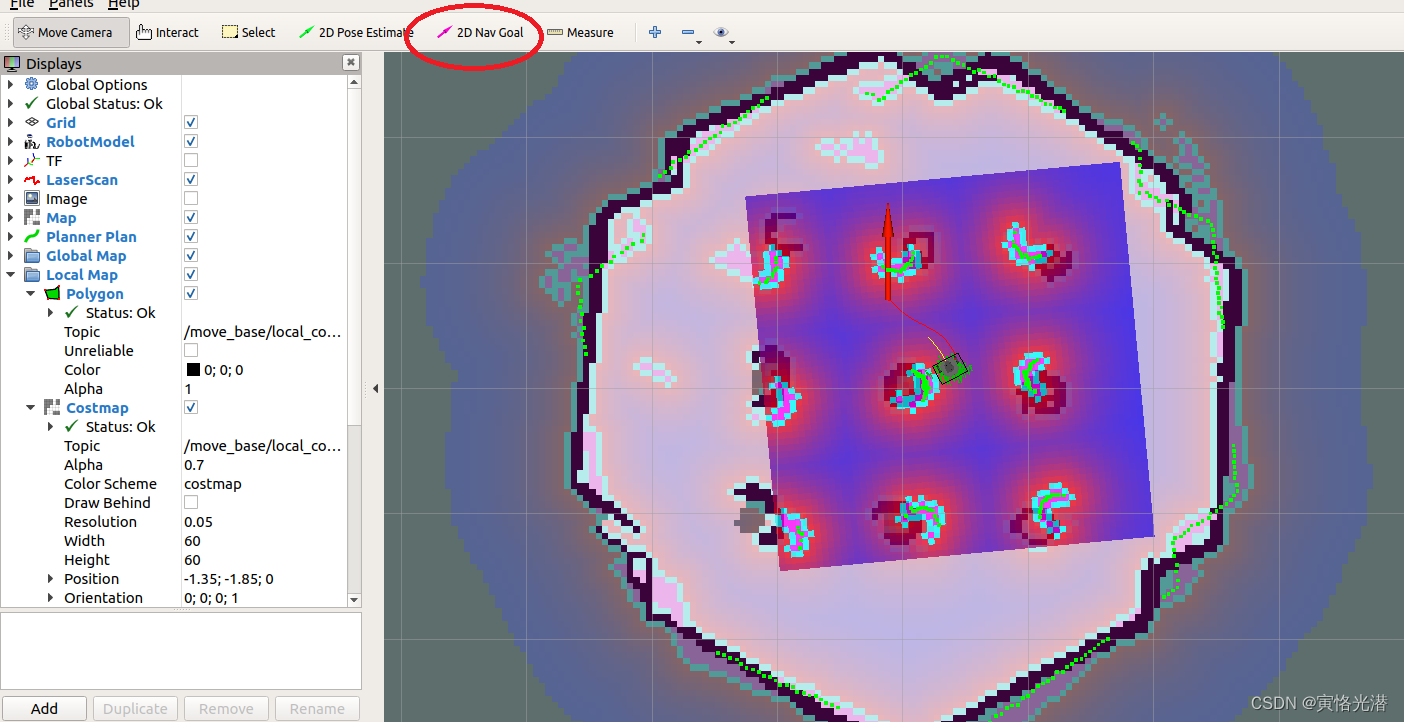Click the Rename button
The width and height of the screenshot is (1404, 722).
coord(317,708)
